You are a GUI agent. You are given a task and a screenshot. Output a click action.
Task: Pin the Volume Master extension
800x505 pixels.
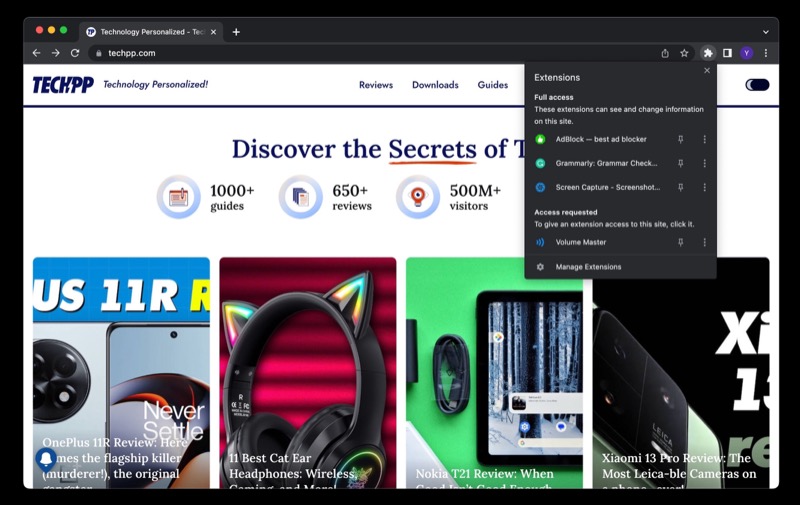click(x=680, y=242)
